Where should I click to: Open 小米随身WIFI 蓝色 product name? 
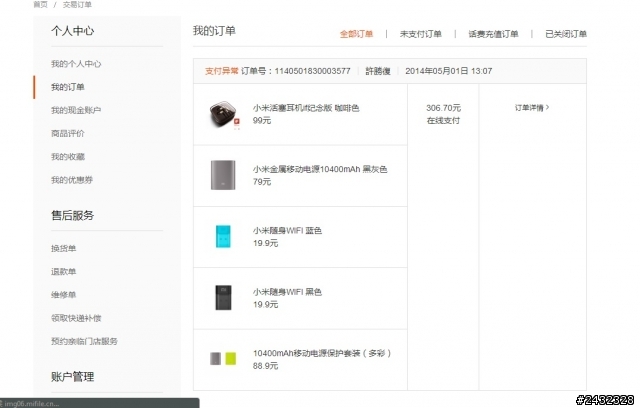[x=287, y=231]
